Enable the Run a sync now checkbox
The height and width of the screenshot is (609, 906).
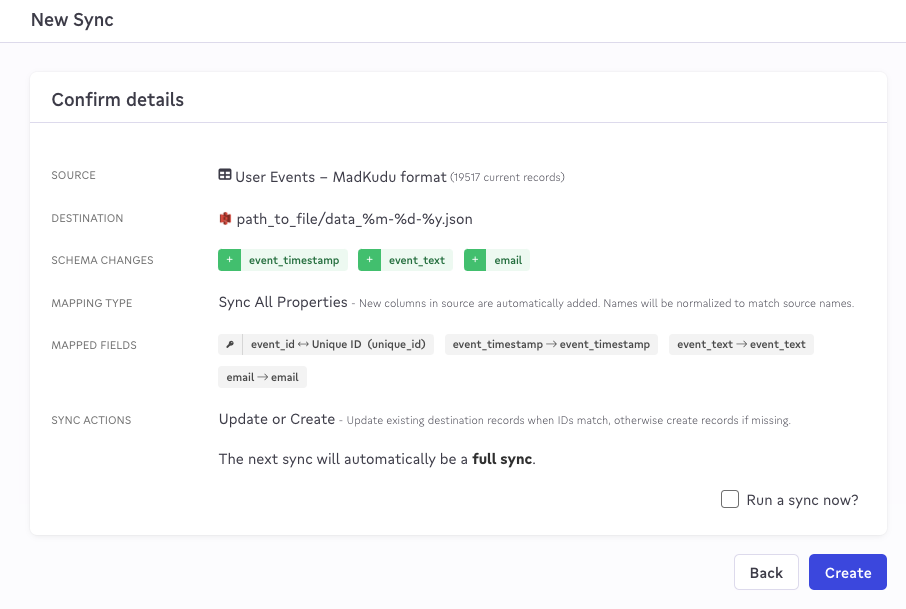(730, 499)
